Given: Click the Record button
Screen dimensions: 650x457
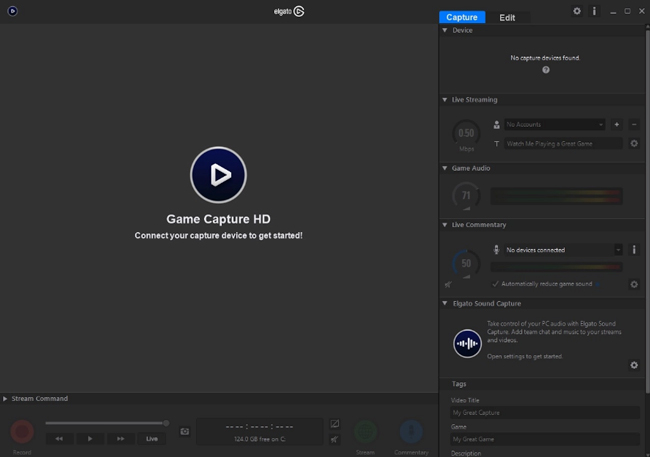Looking at the screenshot, I should point(22,432).
